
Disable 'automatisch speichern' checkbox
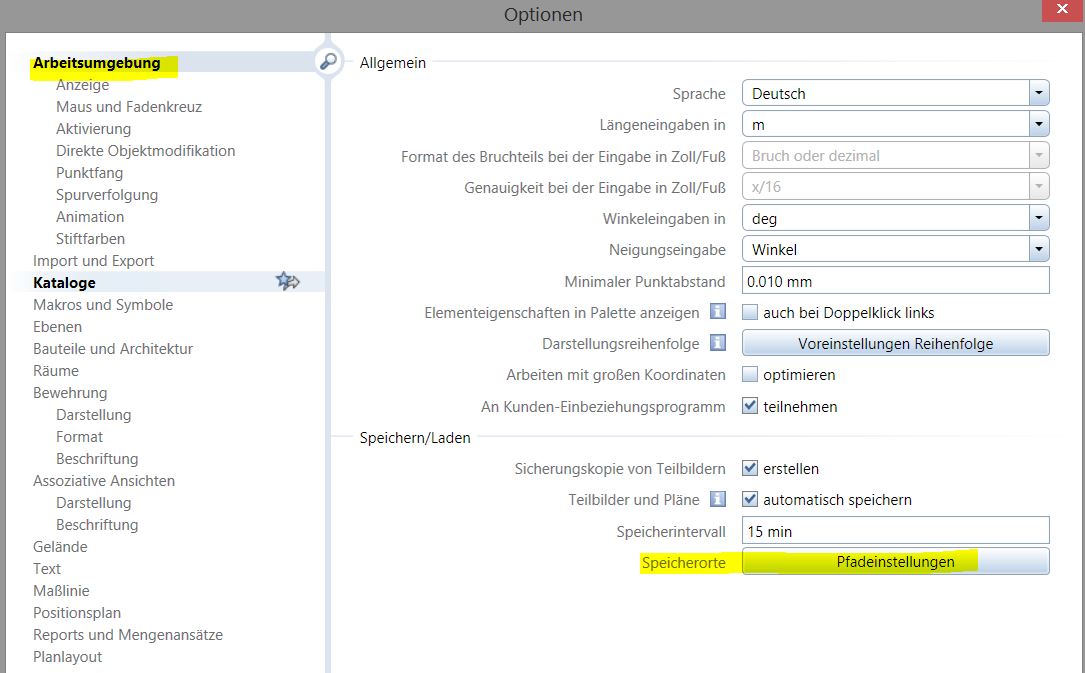click(x=750, y=499)
